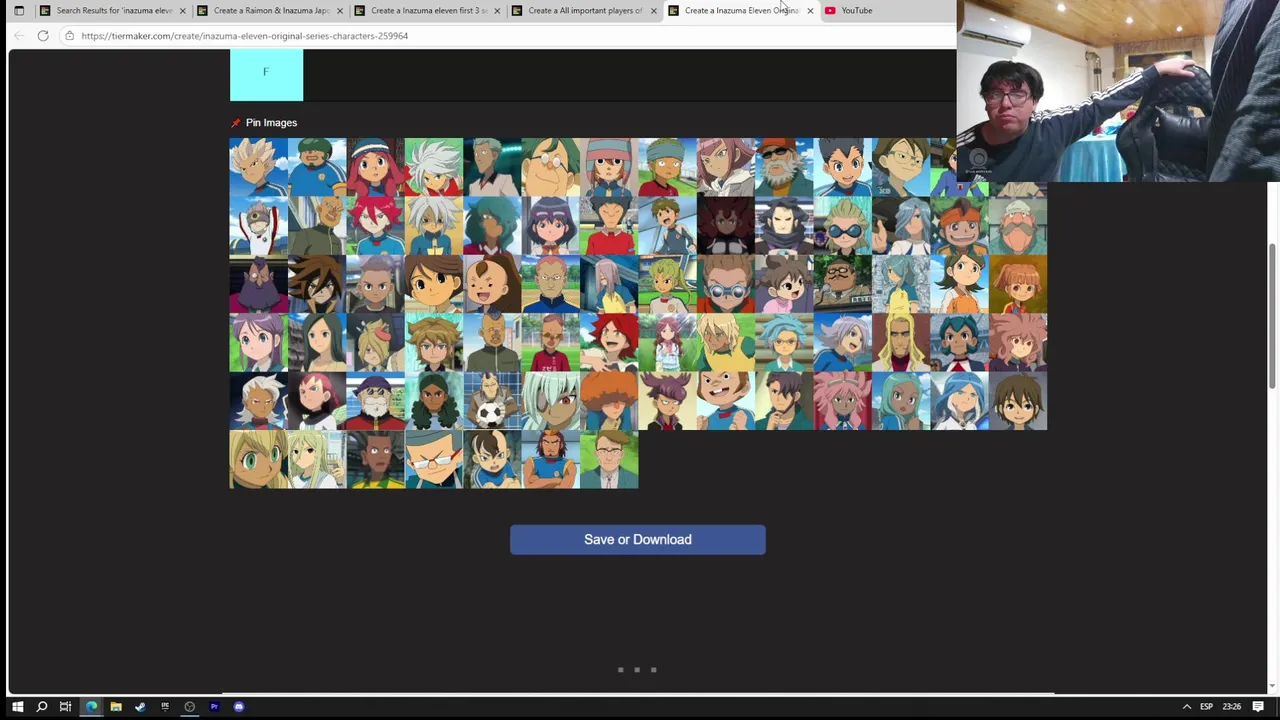The height and width of the screenshot is (720, 1280).
Task: Switch to the YouTube tab
Action: tap(856, 10)
